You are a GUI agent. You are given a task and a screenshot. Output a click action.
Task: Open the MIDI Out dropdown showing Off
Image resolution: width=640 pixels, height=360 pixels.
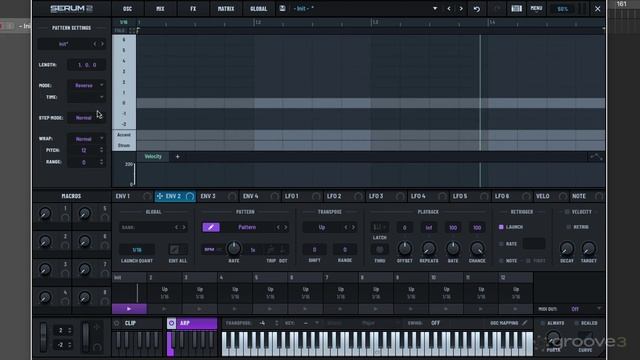[586, 309]
